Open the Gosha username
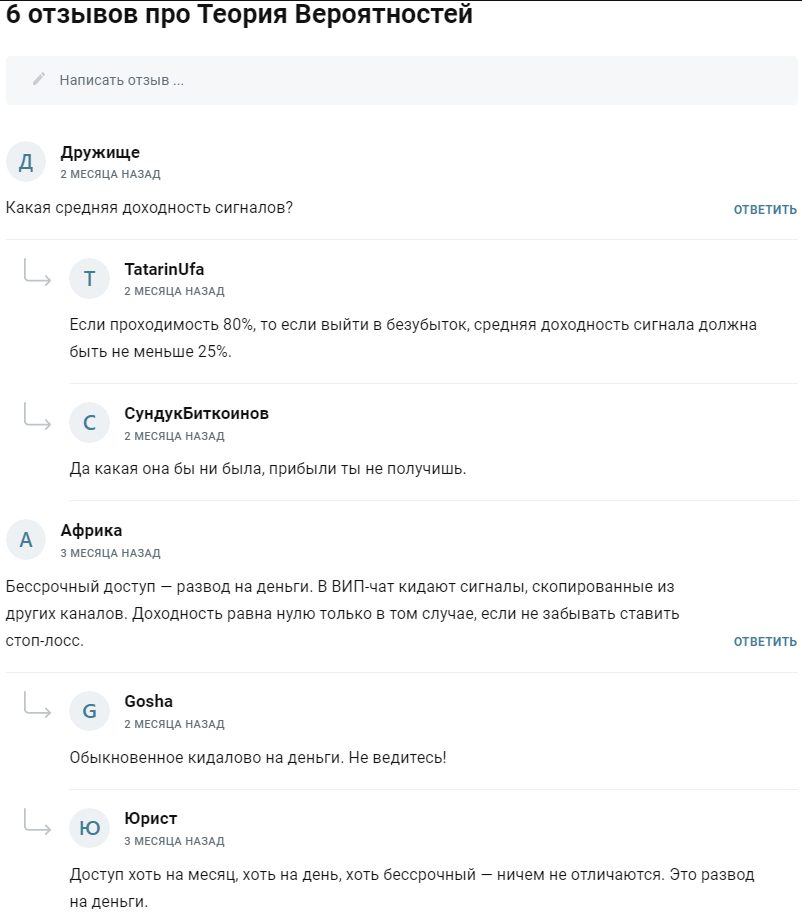 click(148, 701)
